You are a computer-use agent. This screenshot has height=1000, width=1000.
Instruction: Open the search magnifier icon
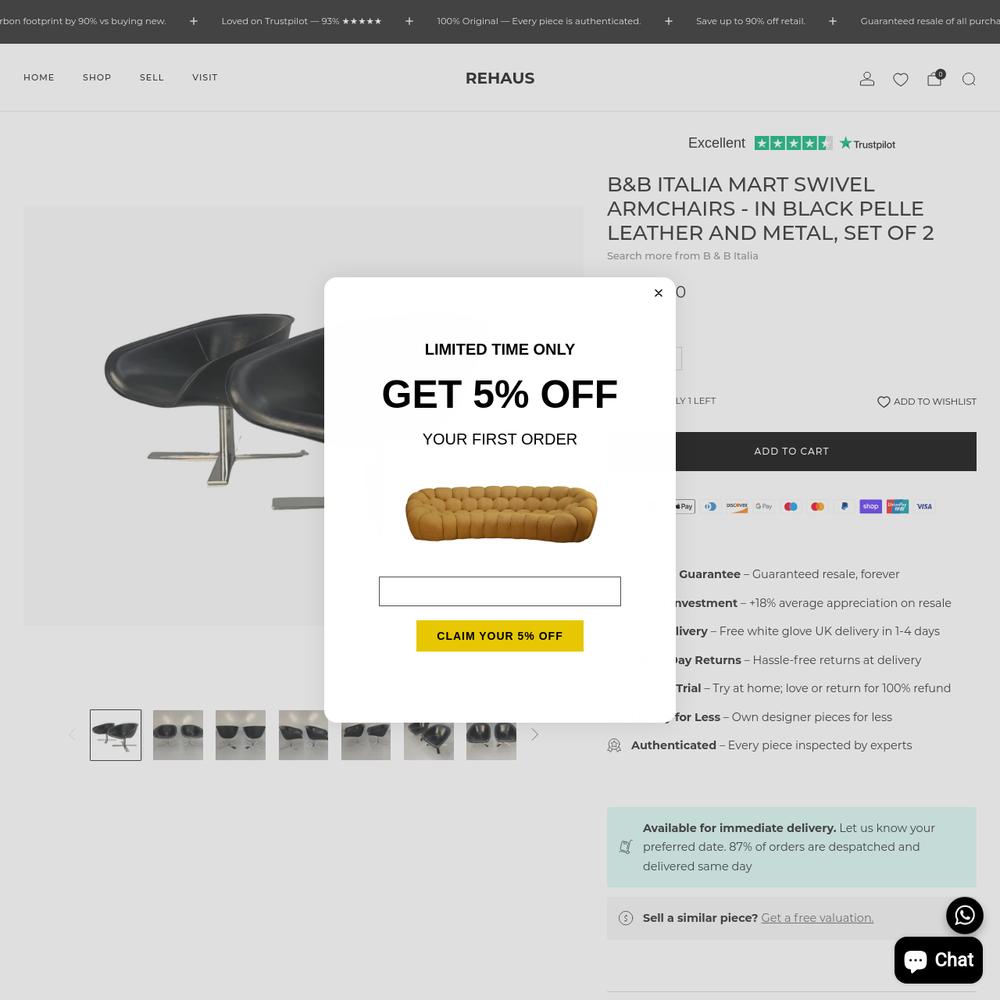pos(969,79)
